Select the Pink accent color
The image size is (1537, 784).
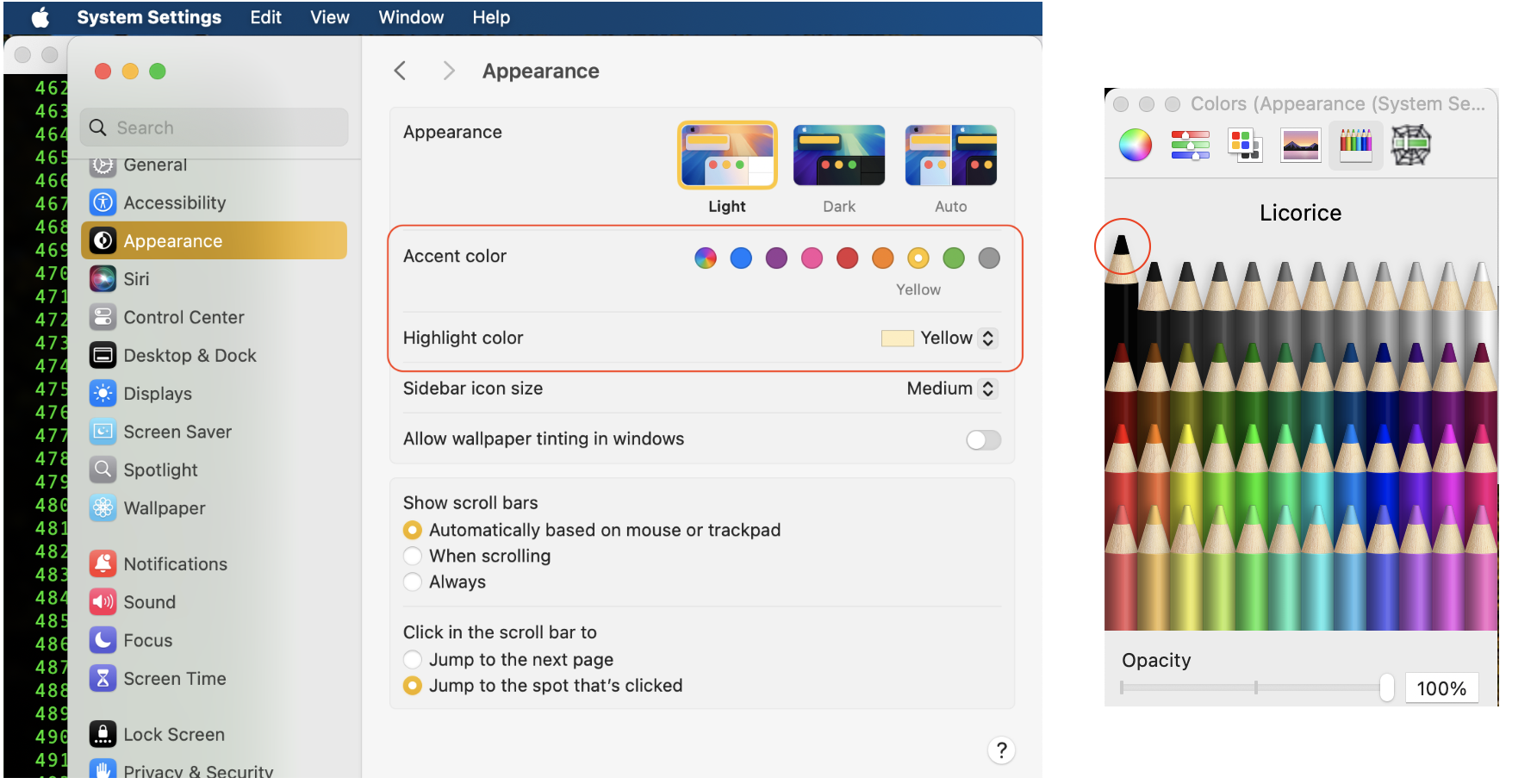(x=812, y=258)
